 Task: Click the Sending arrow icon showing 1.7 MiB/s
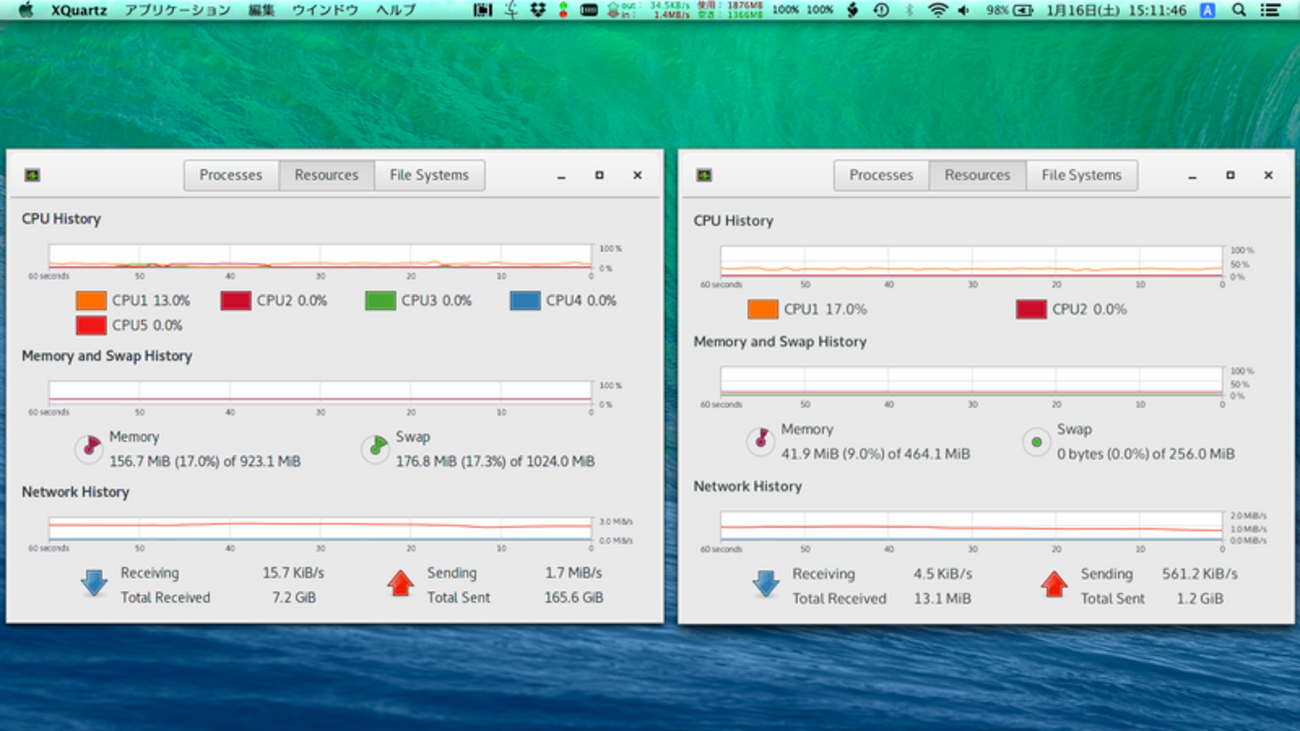coord(400,584)
